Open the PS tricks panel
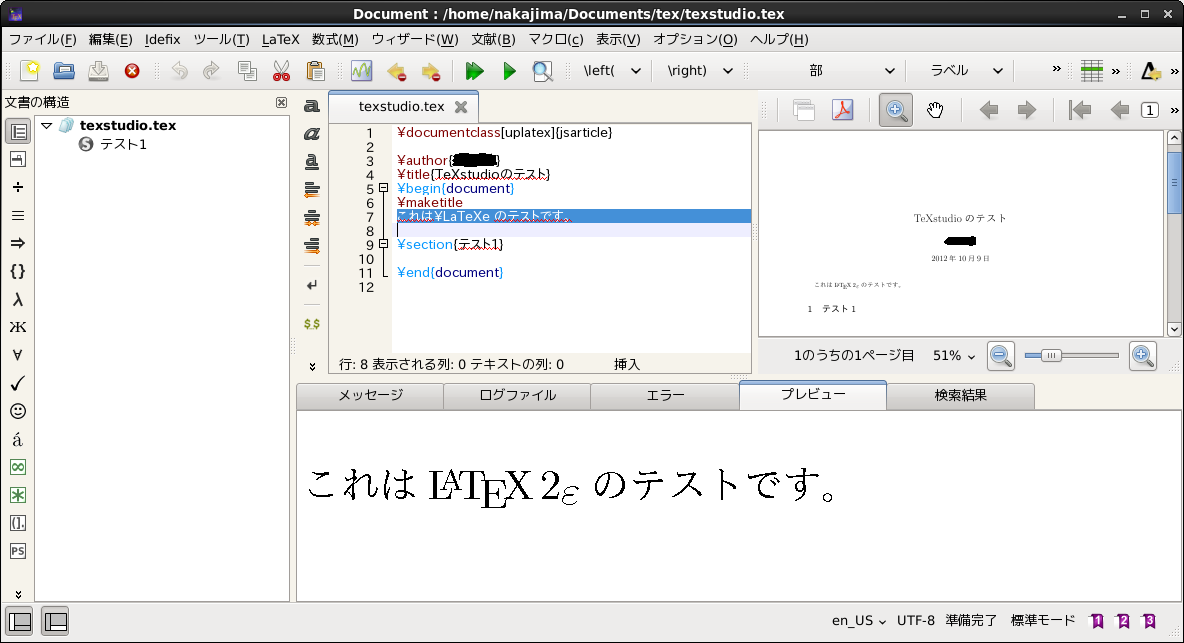Image resolution: width=1184 pixels, height=643 pixels. click(17, 551)
